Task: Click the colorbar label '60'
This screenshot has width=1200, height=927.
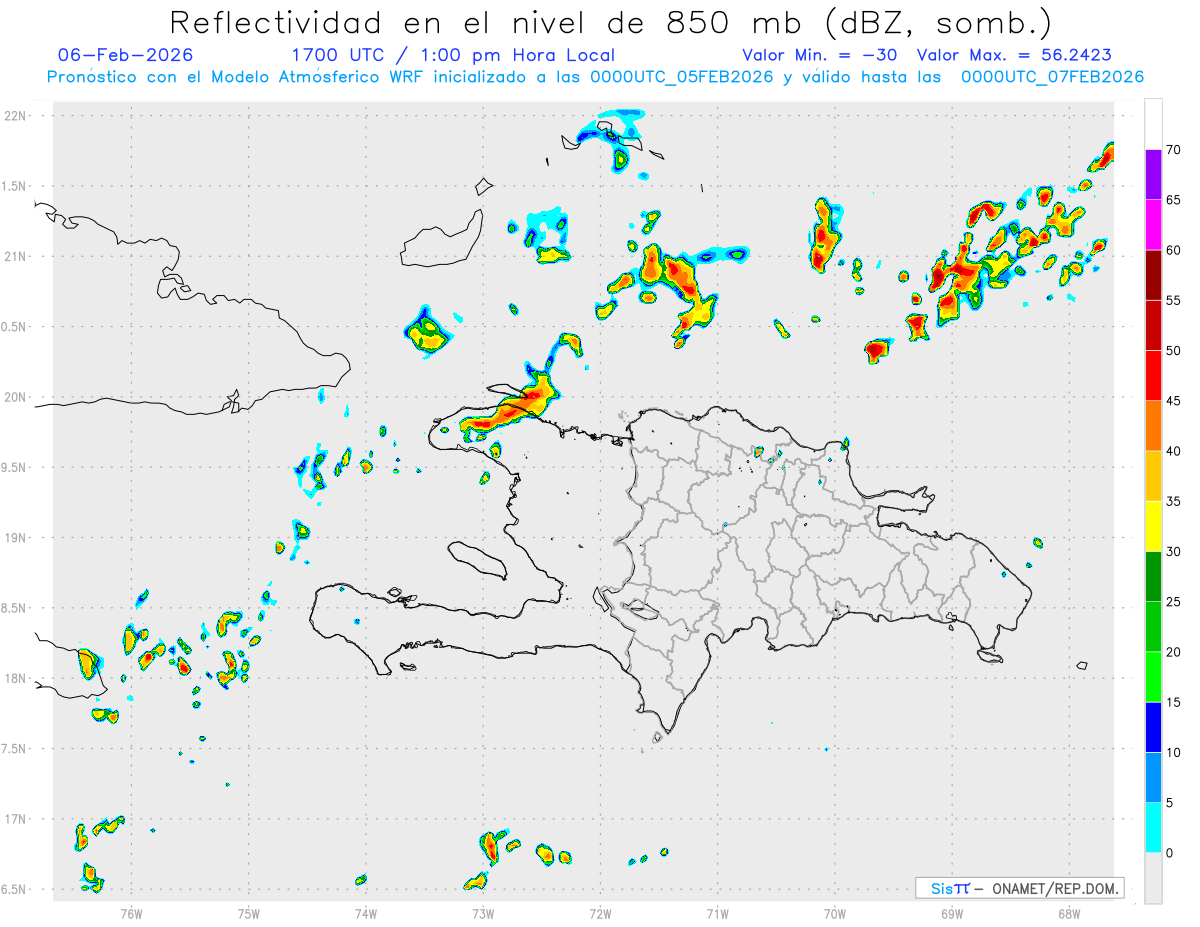Action: [x=1173, y=250]
